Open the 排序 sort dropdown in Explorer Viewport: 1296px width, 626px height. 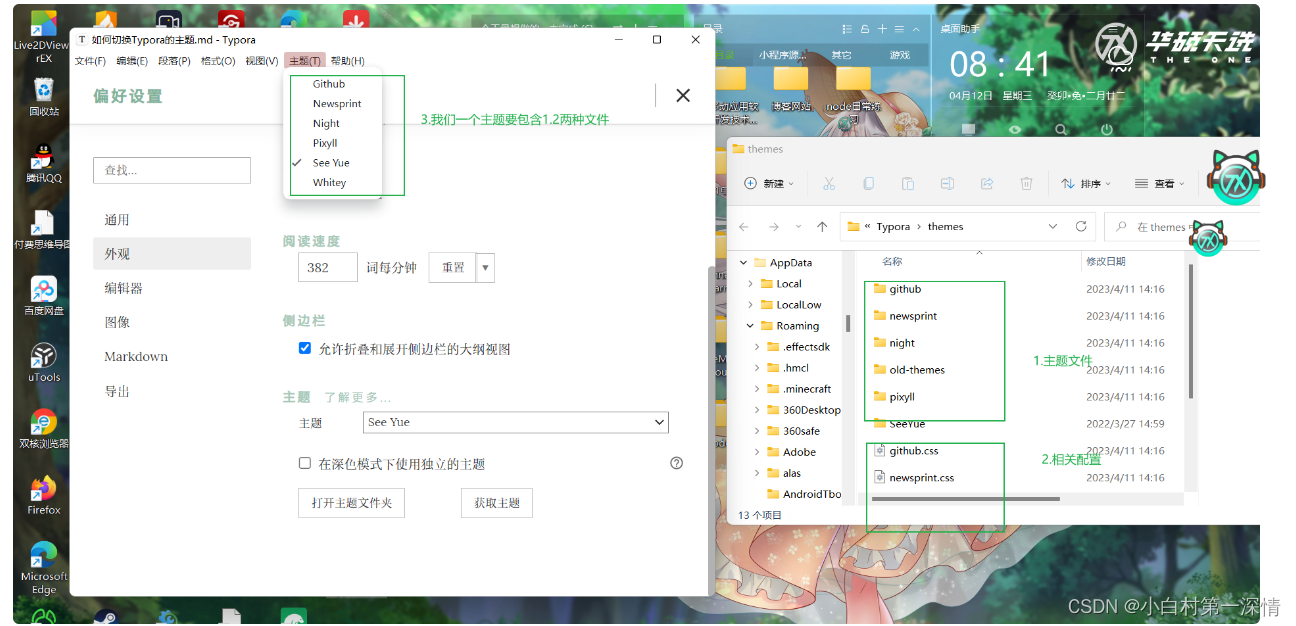1087,184
